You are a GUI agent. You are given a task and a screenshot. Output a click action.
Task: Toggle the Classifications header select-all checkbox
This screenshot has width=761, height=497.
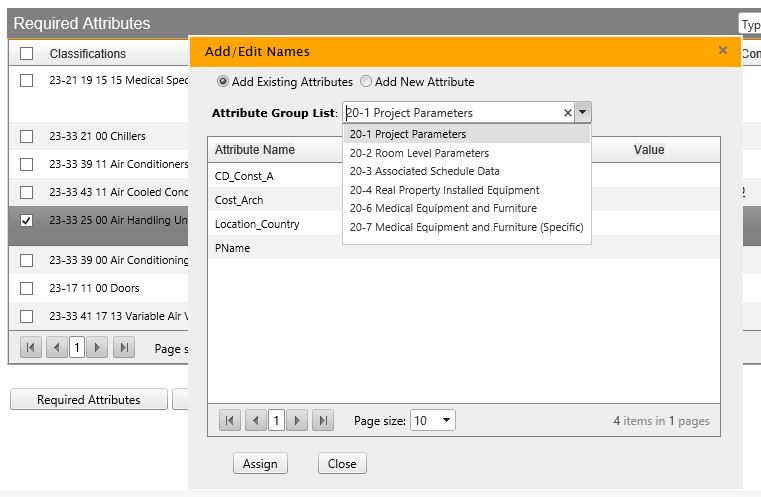27,54
